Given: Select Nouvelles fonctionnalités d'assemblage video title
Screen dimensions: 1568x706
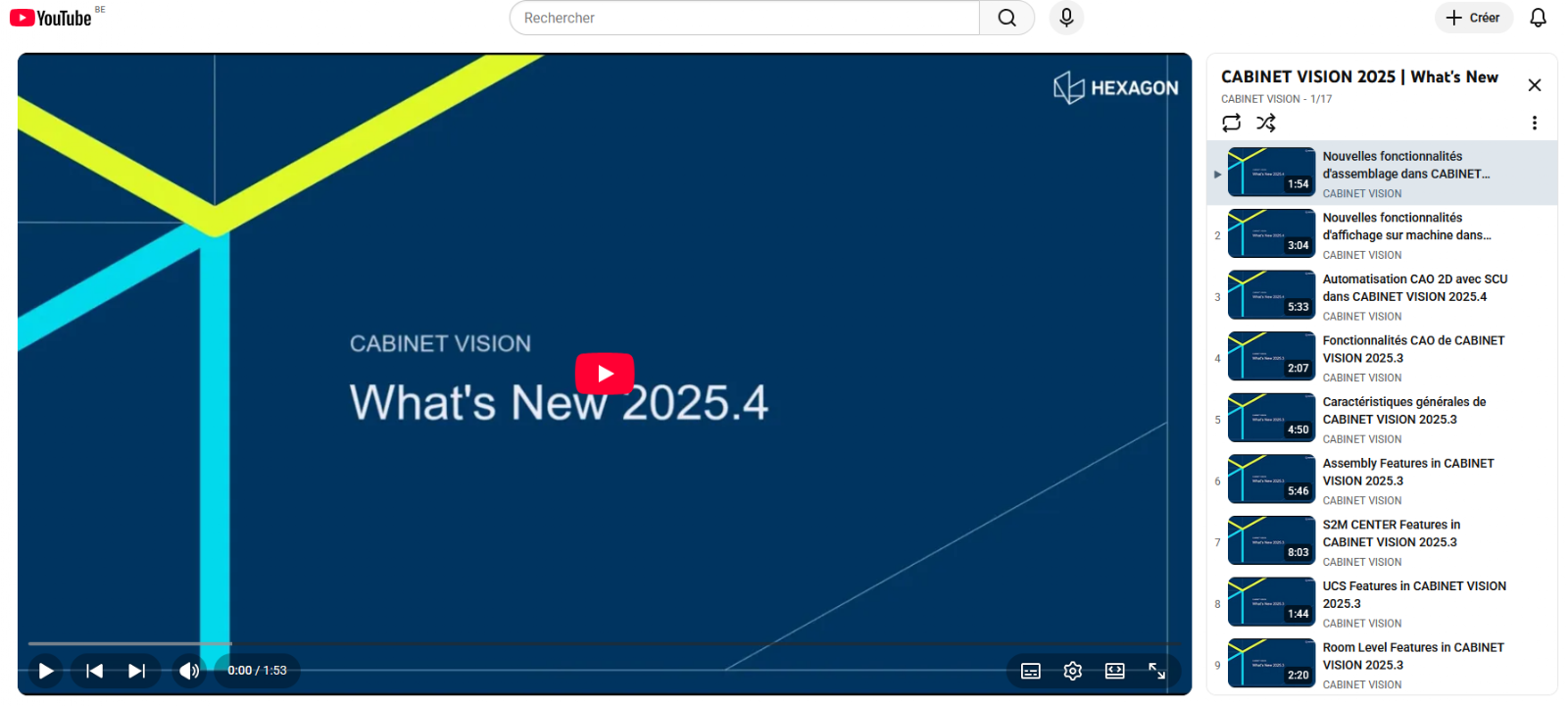Looking at the screenshot, I should point(1406,165).
